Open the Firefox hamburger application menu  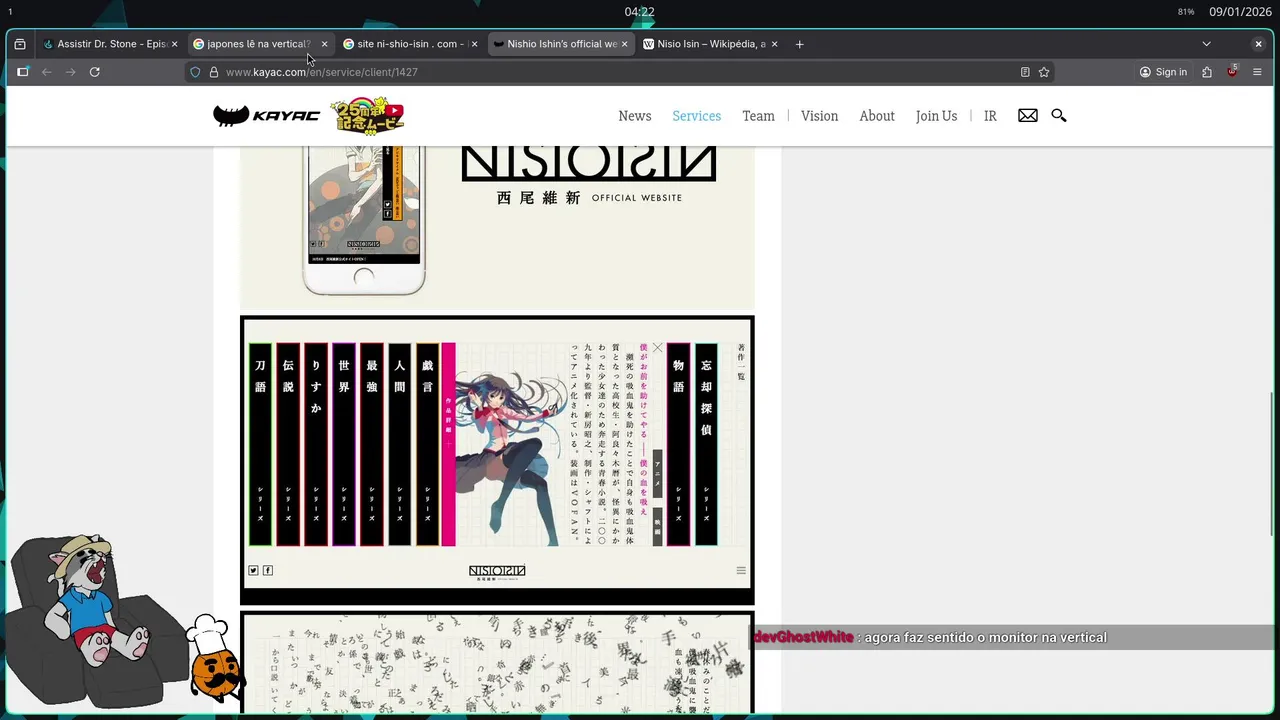tap(1257, 72)
